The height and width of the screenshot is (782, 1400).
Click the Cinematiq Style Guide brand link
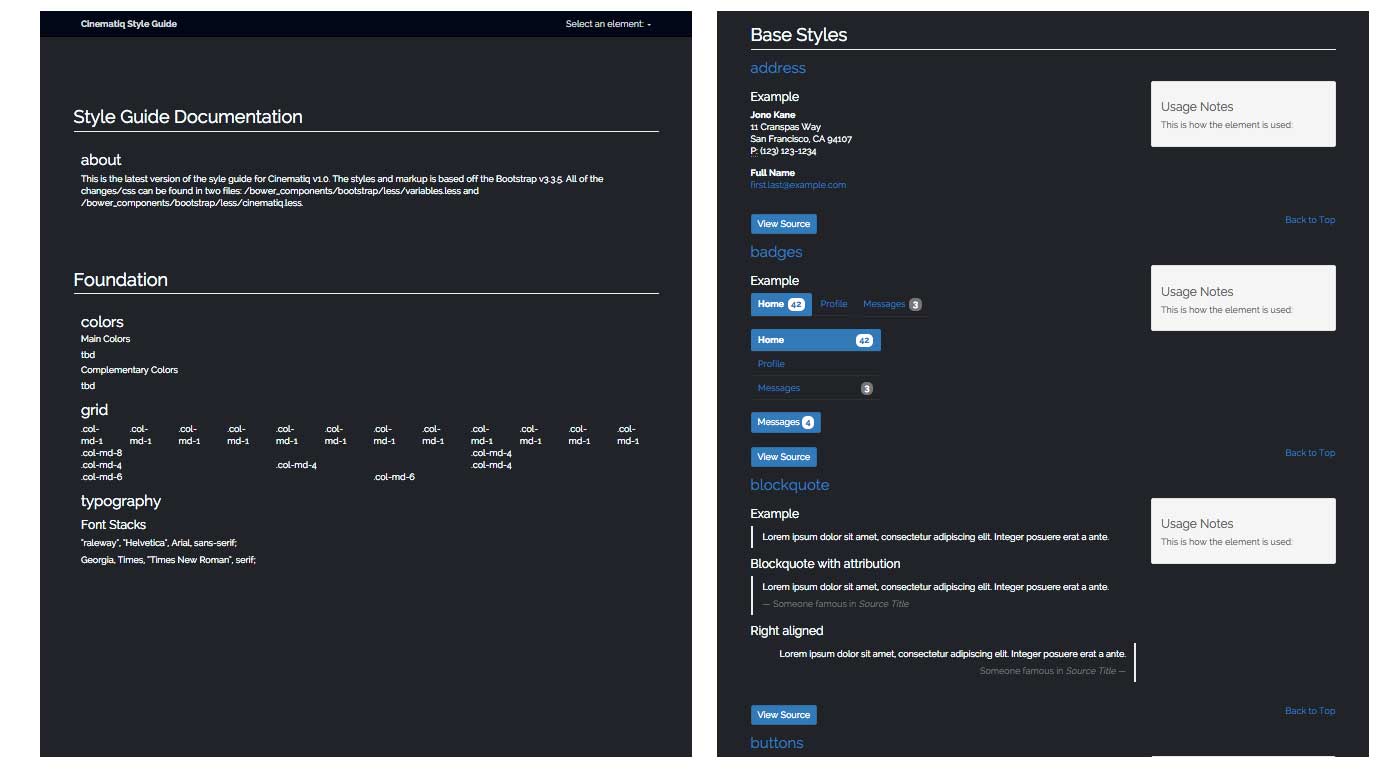tap(129, 24)
